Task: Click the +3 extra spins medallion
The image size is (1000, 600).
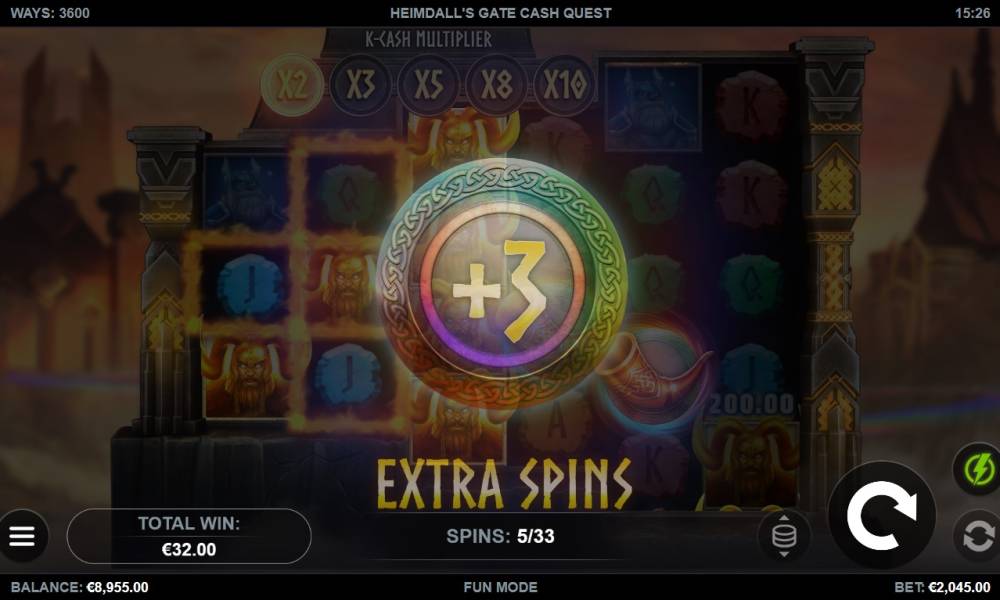Action: click(502, 285)
